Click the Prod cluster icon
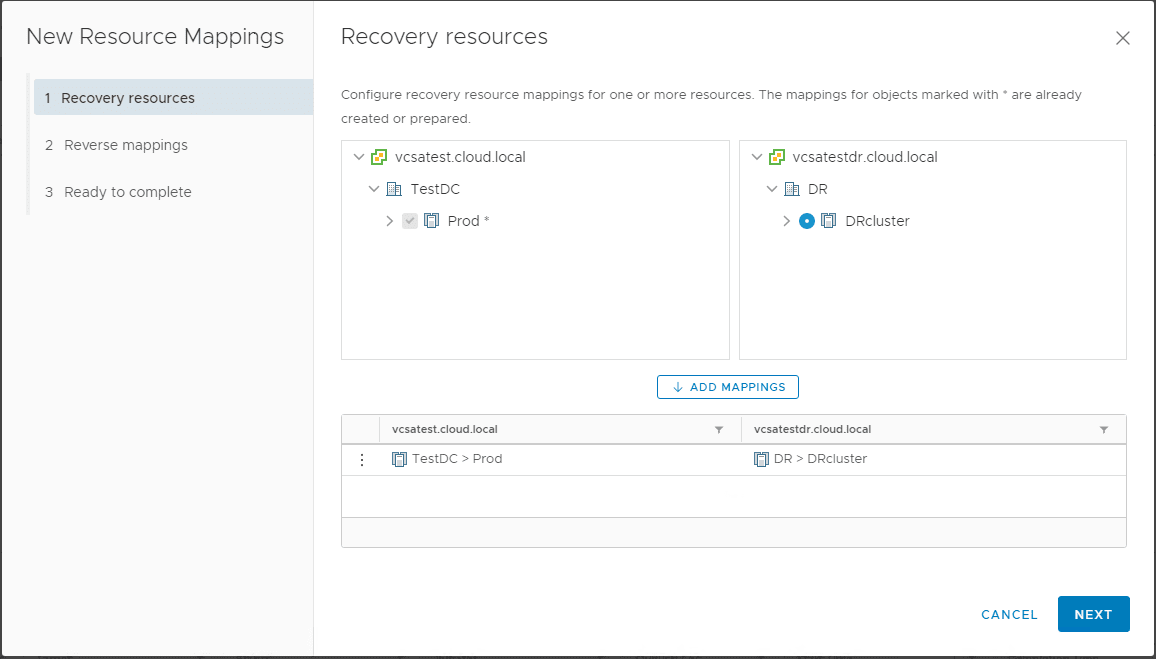Viewport: 1156px width, 659px height. 431,221
